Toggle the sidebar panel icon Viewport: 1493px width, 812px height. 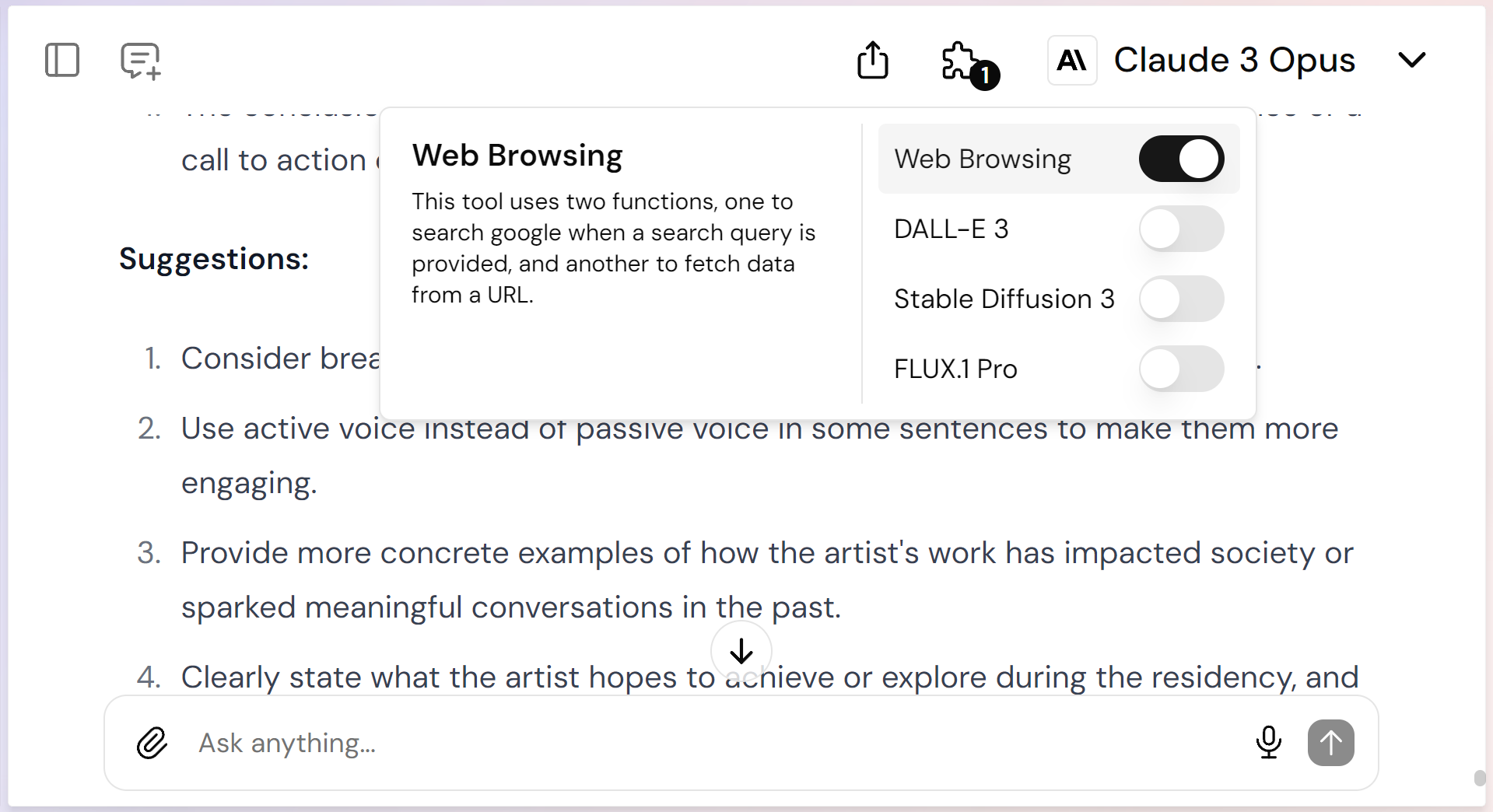pos(62,60)
